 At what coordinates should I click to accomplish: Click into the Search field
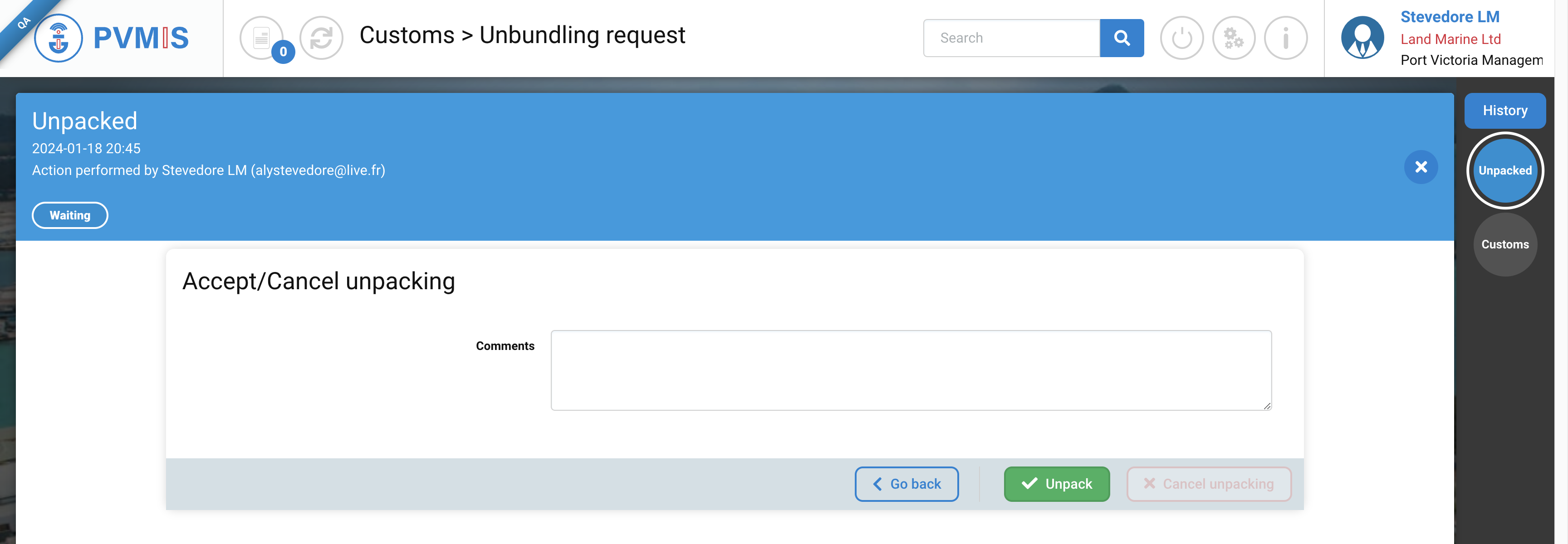[x=1011, y=38]
